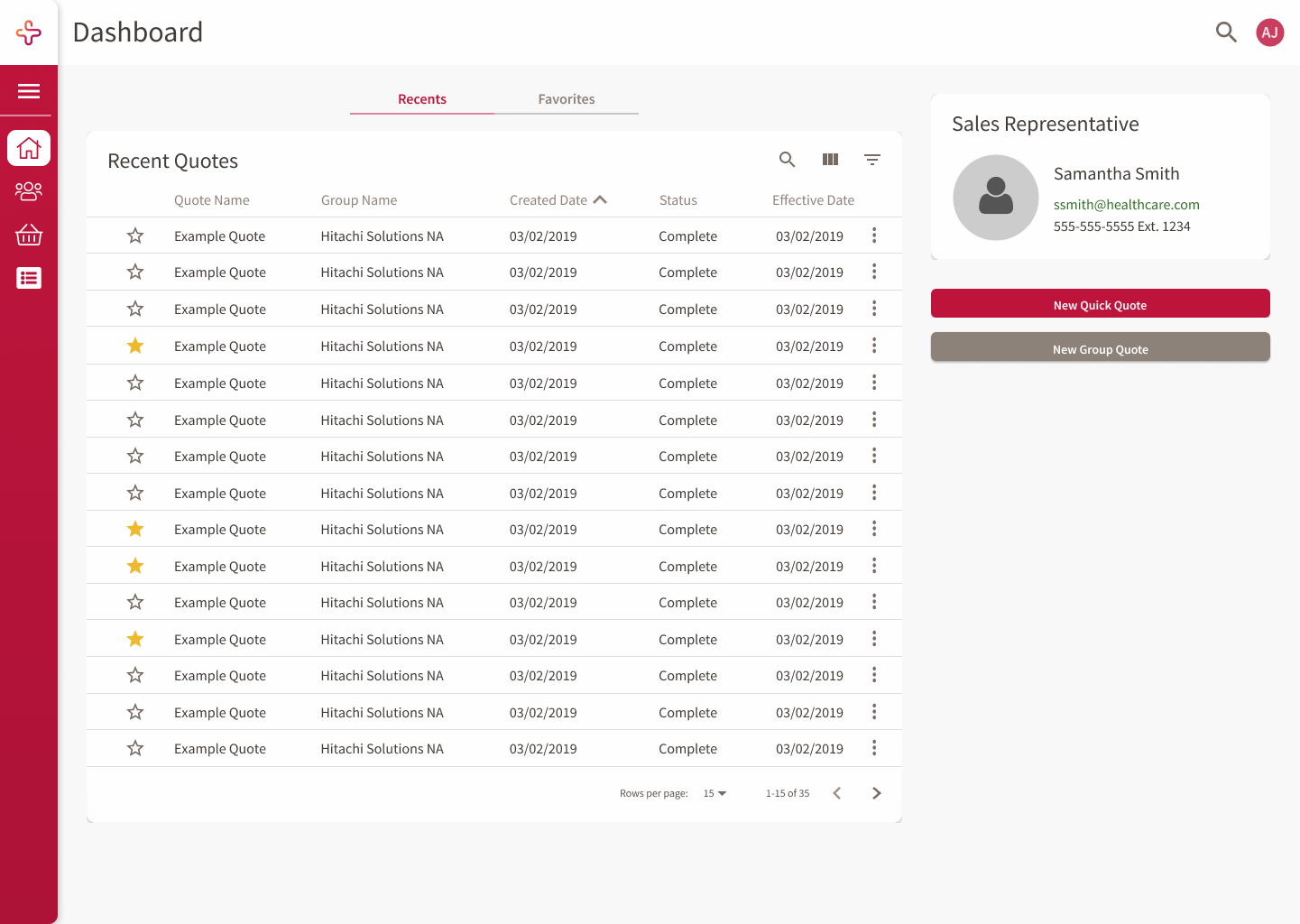Toggle the star on the last quote row
The width and height of the screenshot is (1300, 924).
point(135,748)
